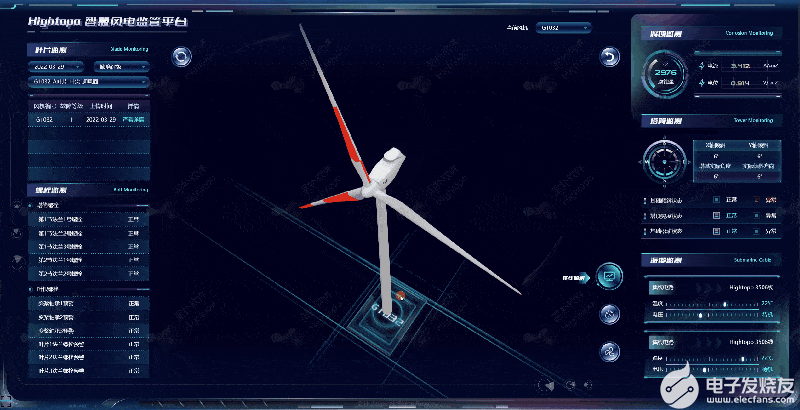Click the circular back arrow icon

pos(609,57)
